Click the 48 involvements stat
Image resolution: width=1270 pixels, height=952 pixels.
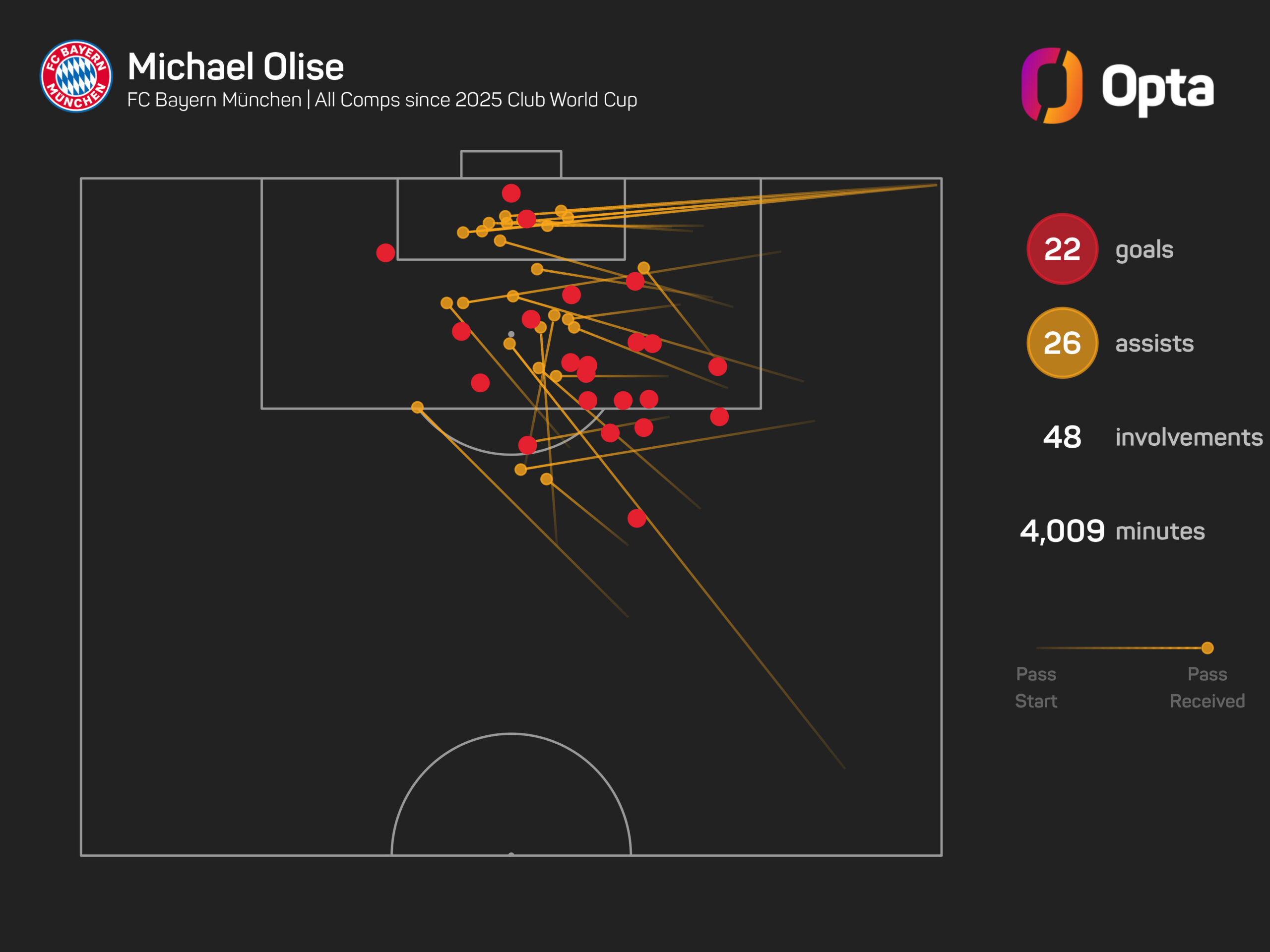pos(1152,437)
